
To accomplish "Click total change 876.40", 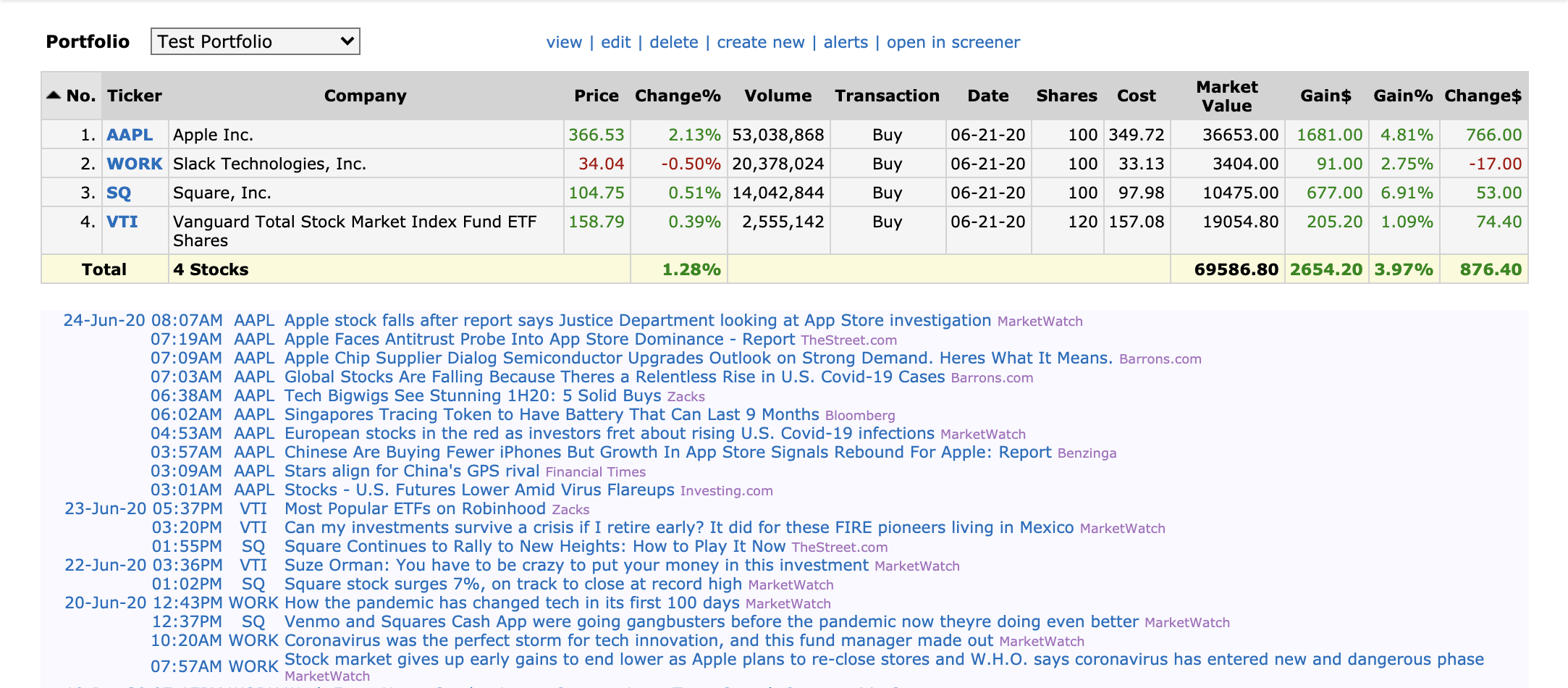I will (x=1491, y=269).
